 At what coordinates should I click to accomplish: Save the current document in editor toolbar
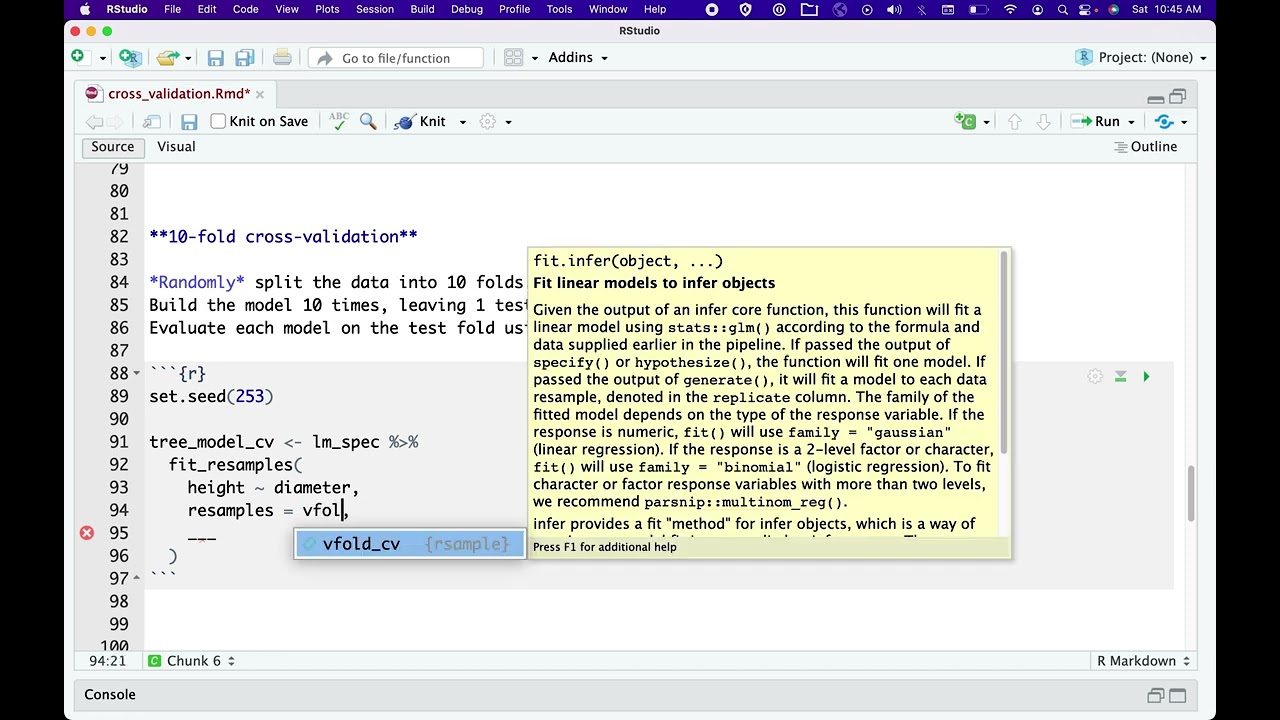[189, 122]
